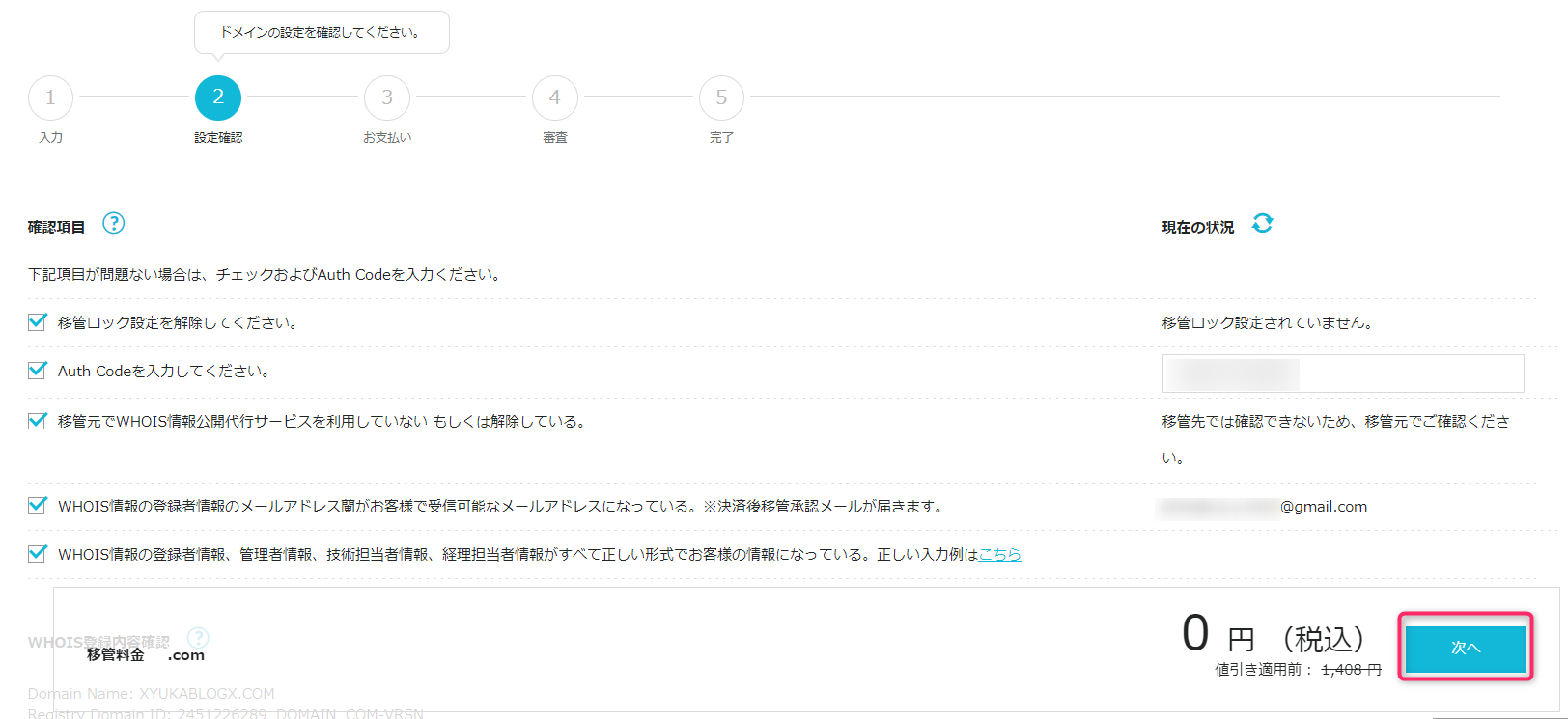1568x719 pixels.
Task: Toggle the Auth Codeを入力してください checkbox
Action: [x=38, y=370]
